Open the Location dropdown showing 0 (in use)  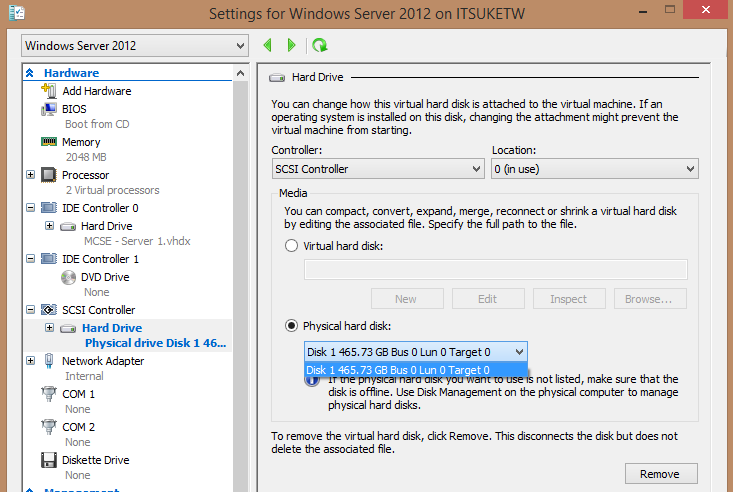point(595,169)
